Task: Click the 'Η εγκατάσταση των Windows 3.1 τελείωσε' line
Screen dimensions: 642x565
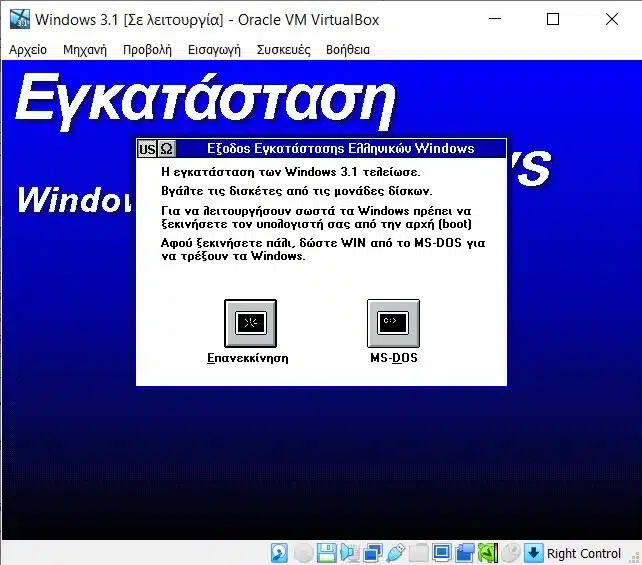Action: point(290,172)
